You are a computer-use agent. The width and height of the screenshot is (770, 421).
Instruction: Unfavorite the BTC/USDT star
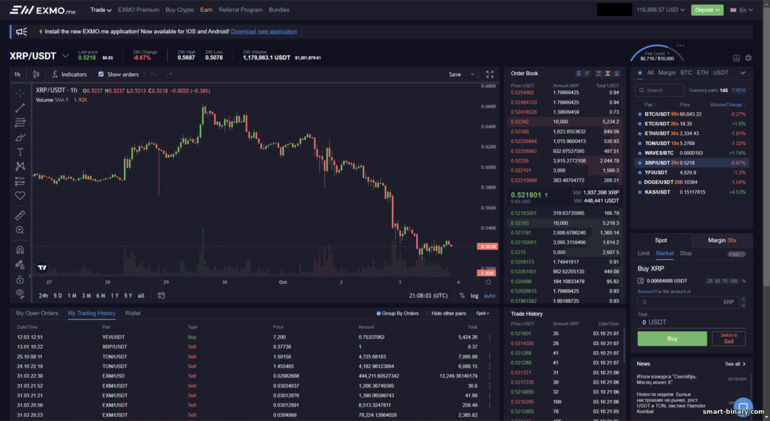[x=639, y=114]
